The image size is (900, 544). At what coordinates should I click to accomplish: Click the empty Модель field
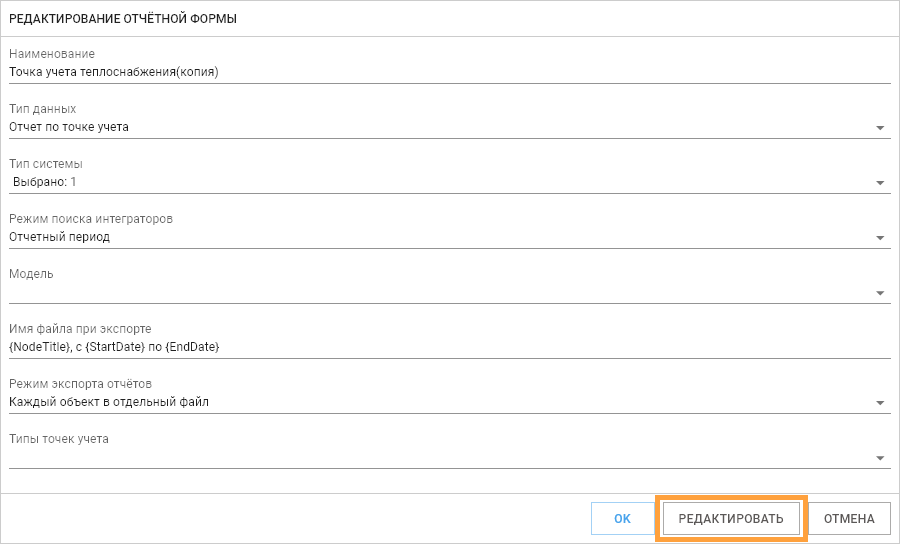[x=441, y=293]
